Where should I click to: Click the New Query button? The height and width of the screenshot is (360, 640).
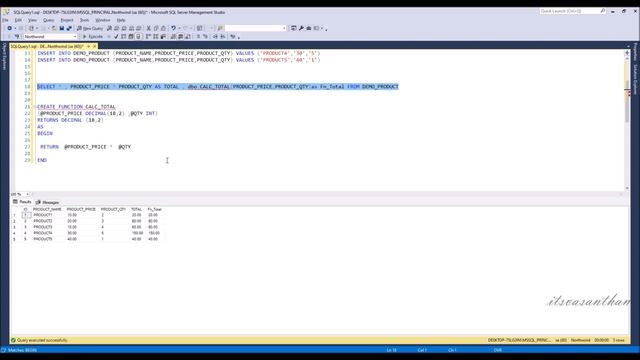[x=90, y=28]
